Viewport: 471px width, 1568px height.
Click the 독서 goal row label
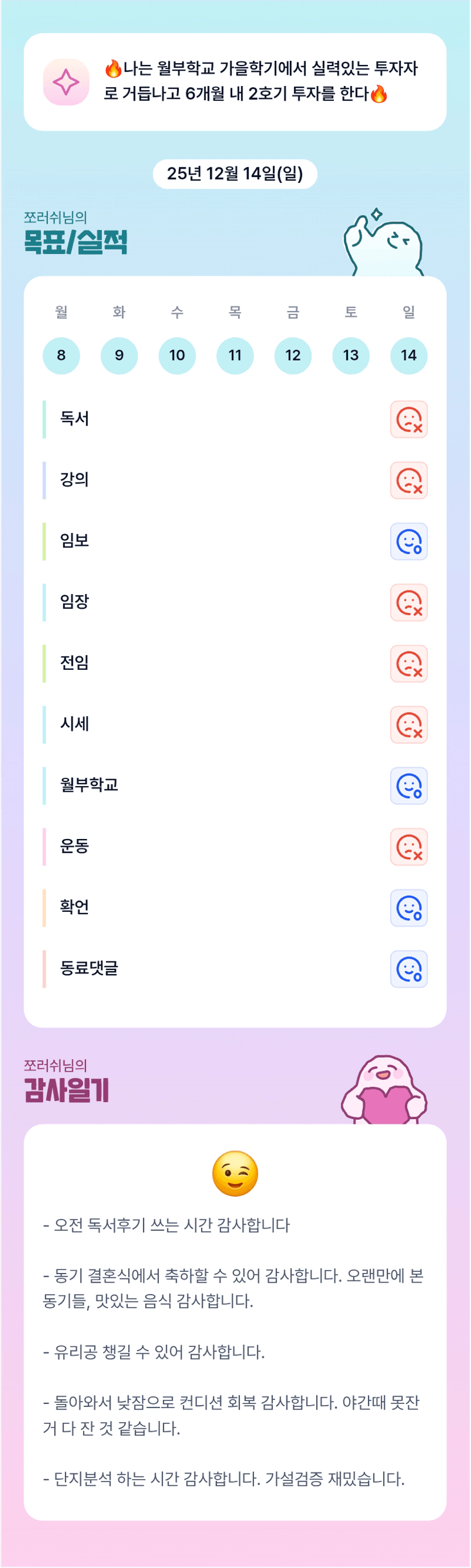(x=74, y=419)
